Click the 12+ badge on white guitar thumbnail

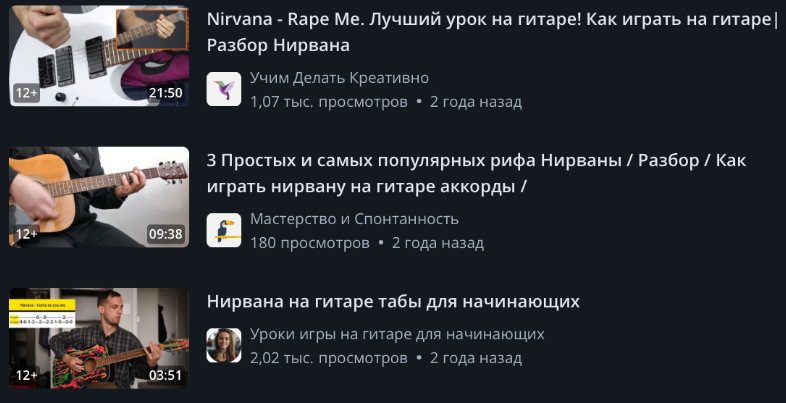coord(27,93)
